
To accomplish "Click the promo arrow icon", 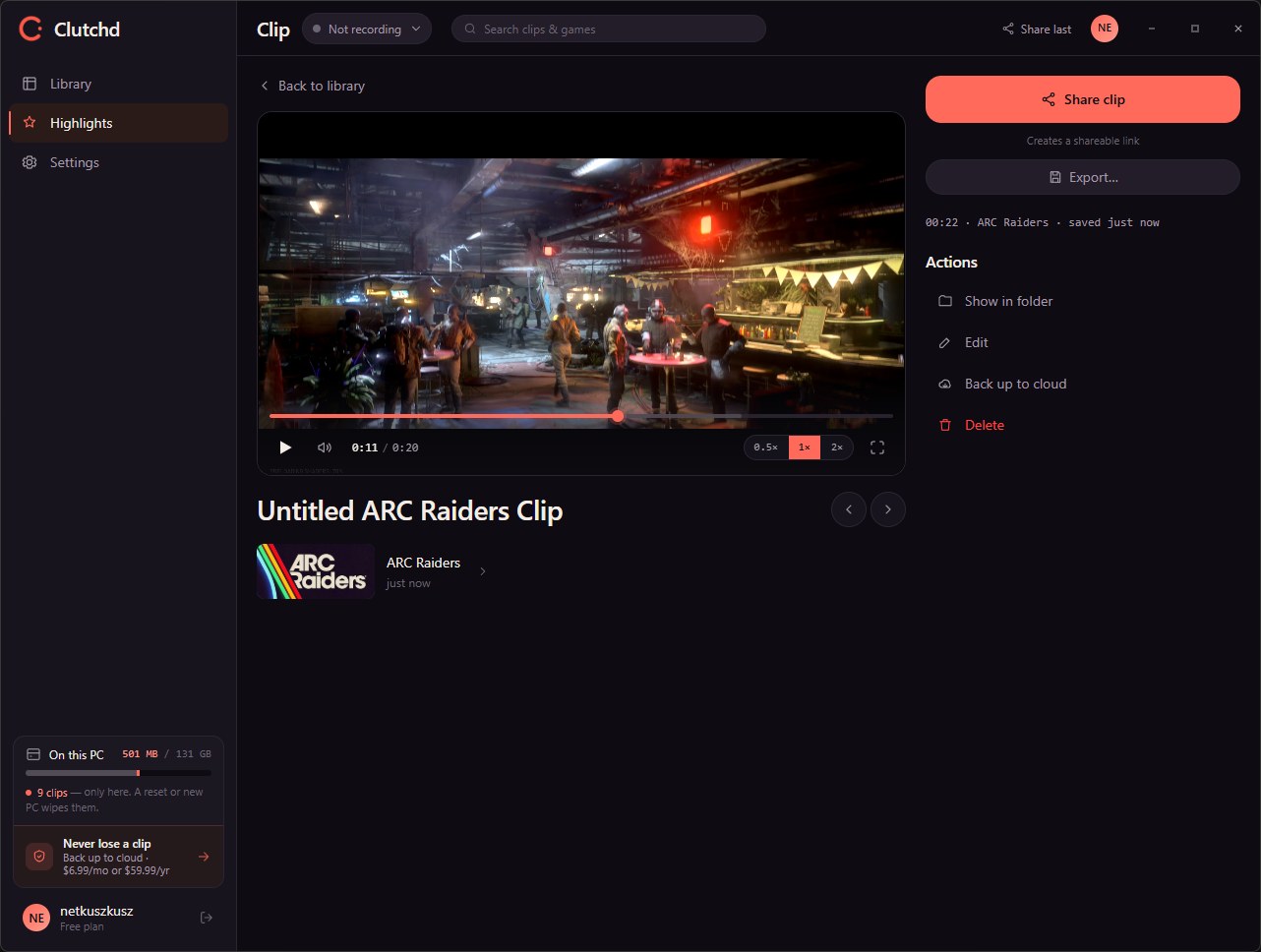I will tap(204, 857).
